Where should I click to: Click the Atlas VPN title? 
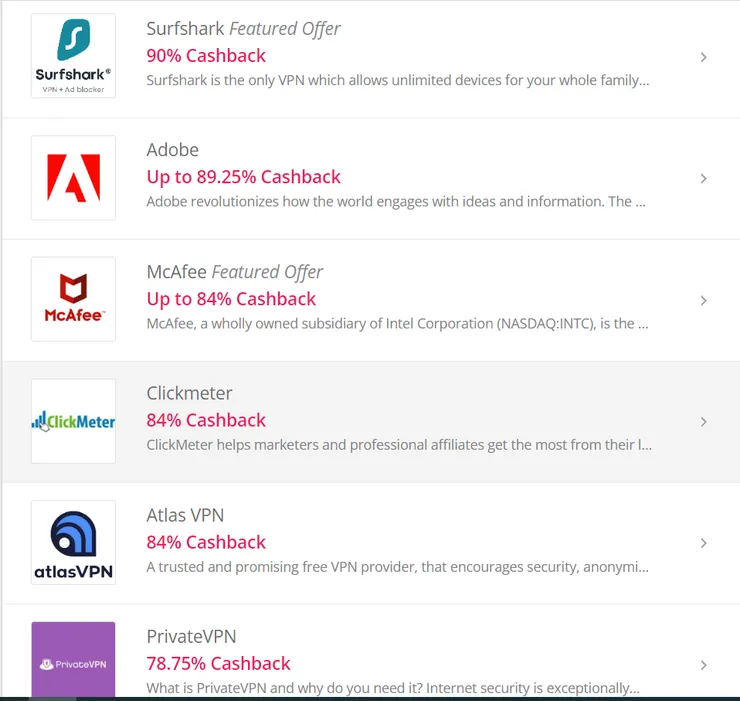coord(185,515)
